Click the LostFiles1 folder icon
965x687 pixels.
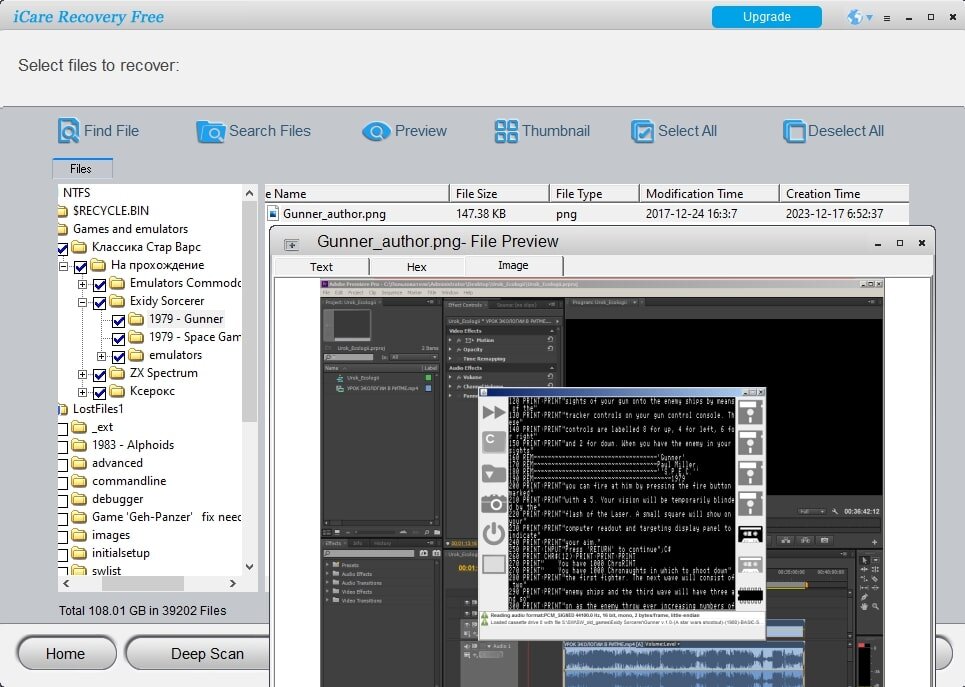(63, 409)
